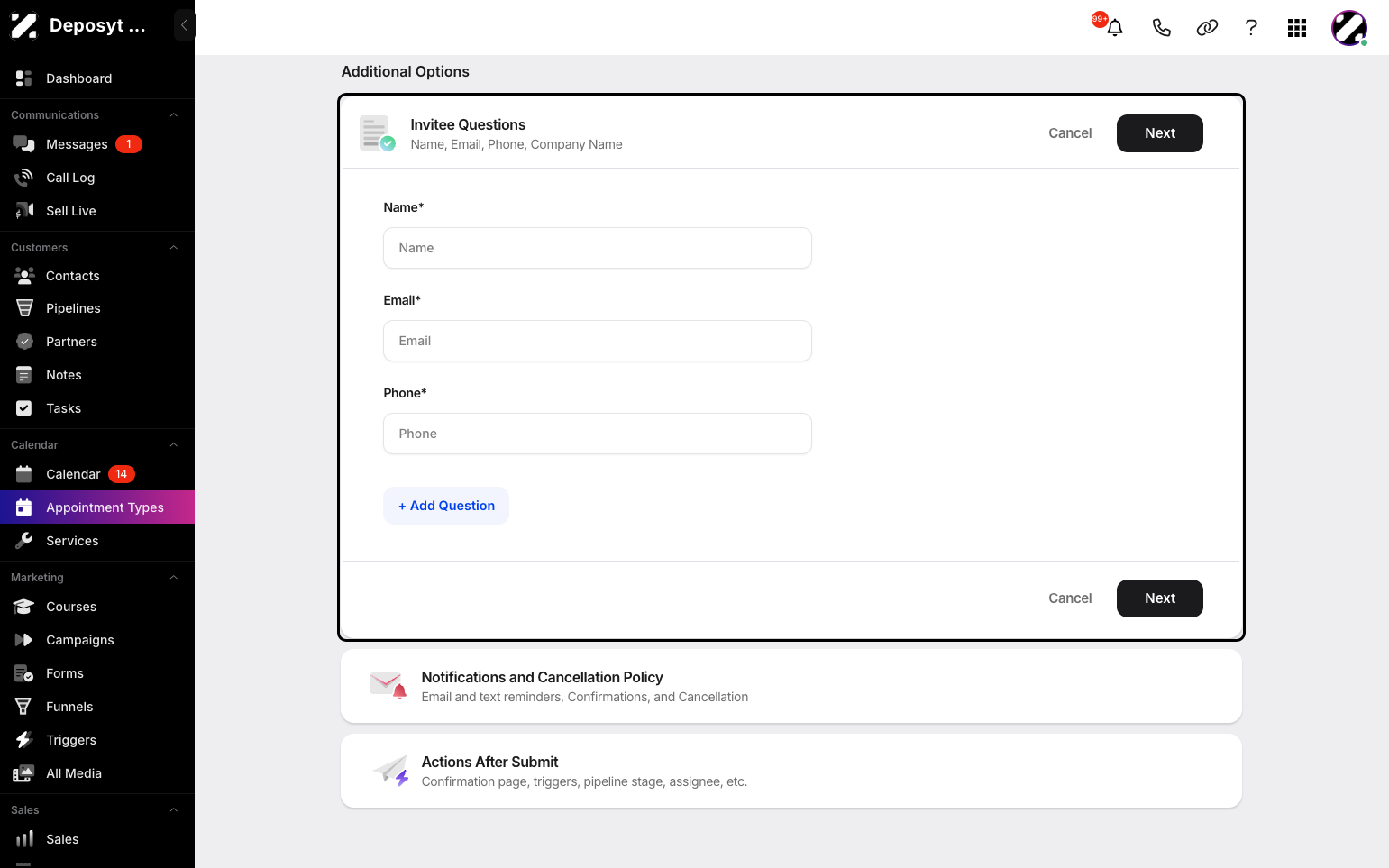Open the notifications bell
Image resolution: width=1389 pixels, height=868 pixels.
click(x=1115, y=28)
